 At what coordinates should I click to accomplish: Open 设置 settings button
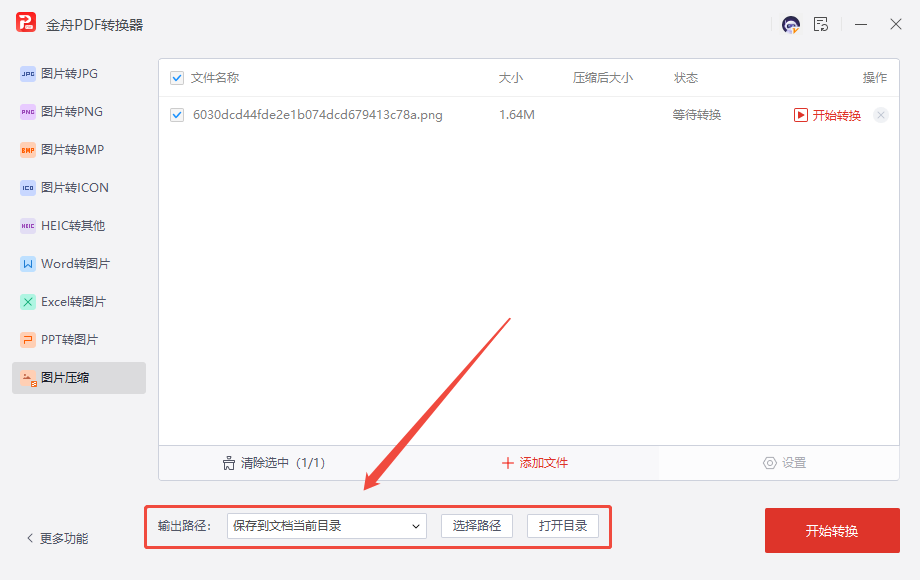coord(784,463)
